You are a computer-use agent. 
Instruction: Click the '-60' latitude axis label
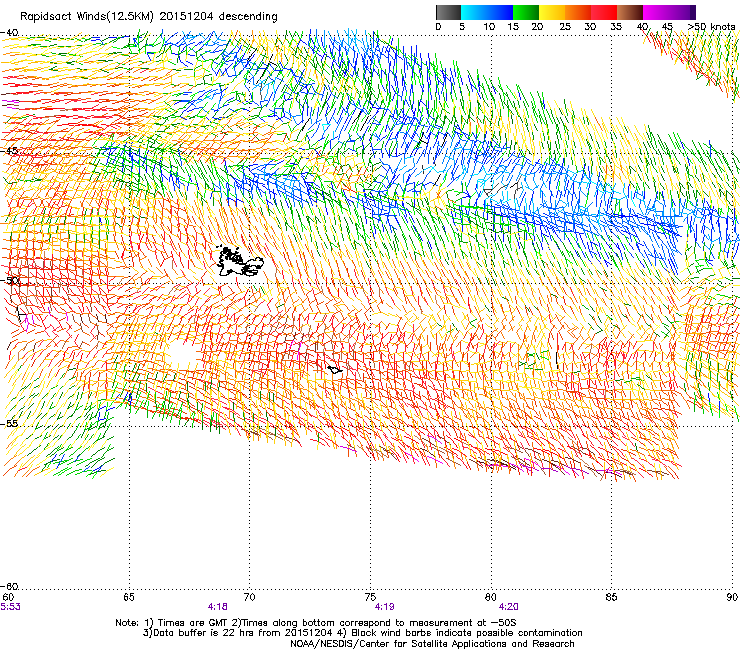point(9,586)
